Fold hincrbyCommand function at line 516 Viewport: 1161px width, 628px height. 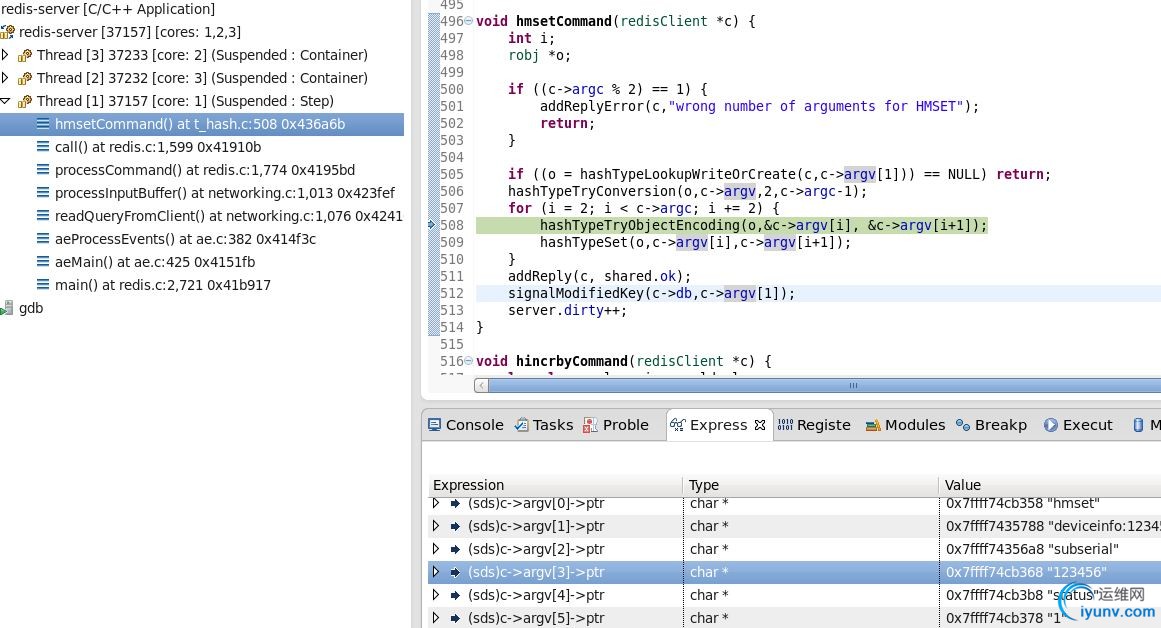point(468,361)
